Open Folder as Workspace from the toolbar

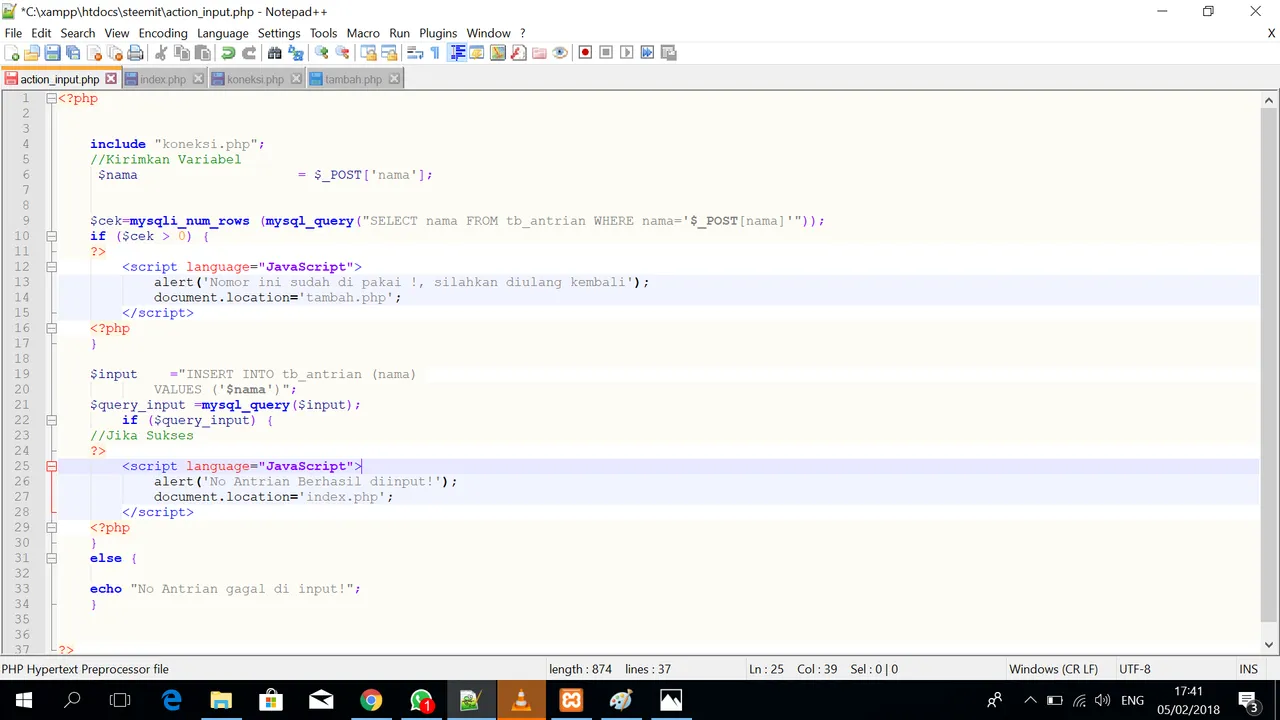[539, 53]
